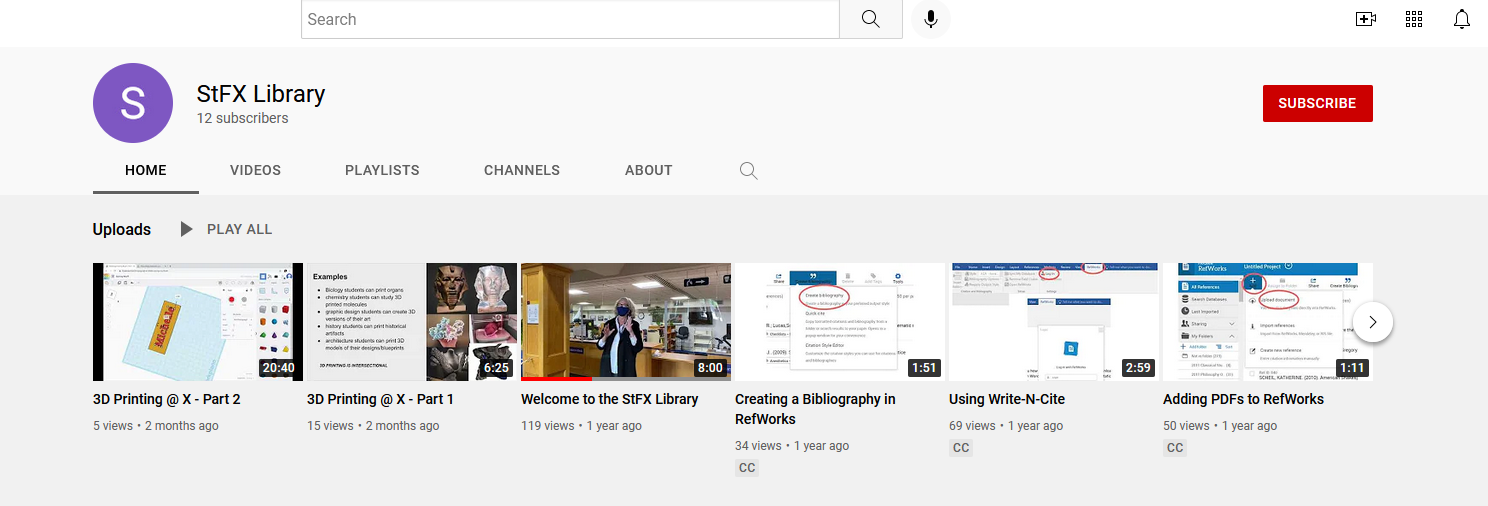
Task: Click the title Creating a Bibliography in RefWorks
Action: (815, 409)
